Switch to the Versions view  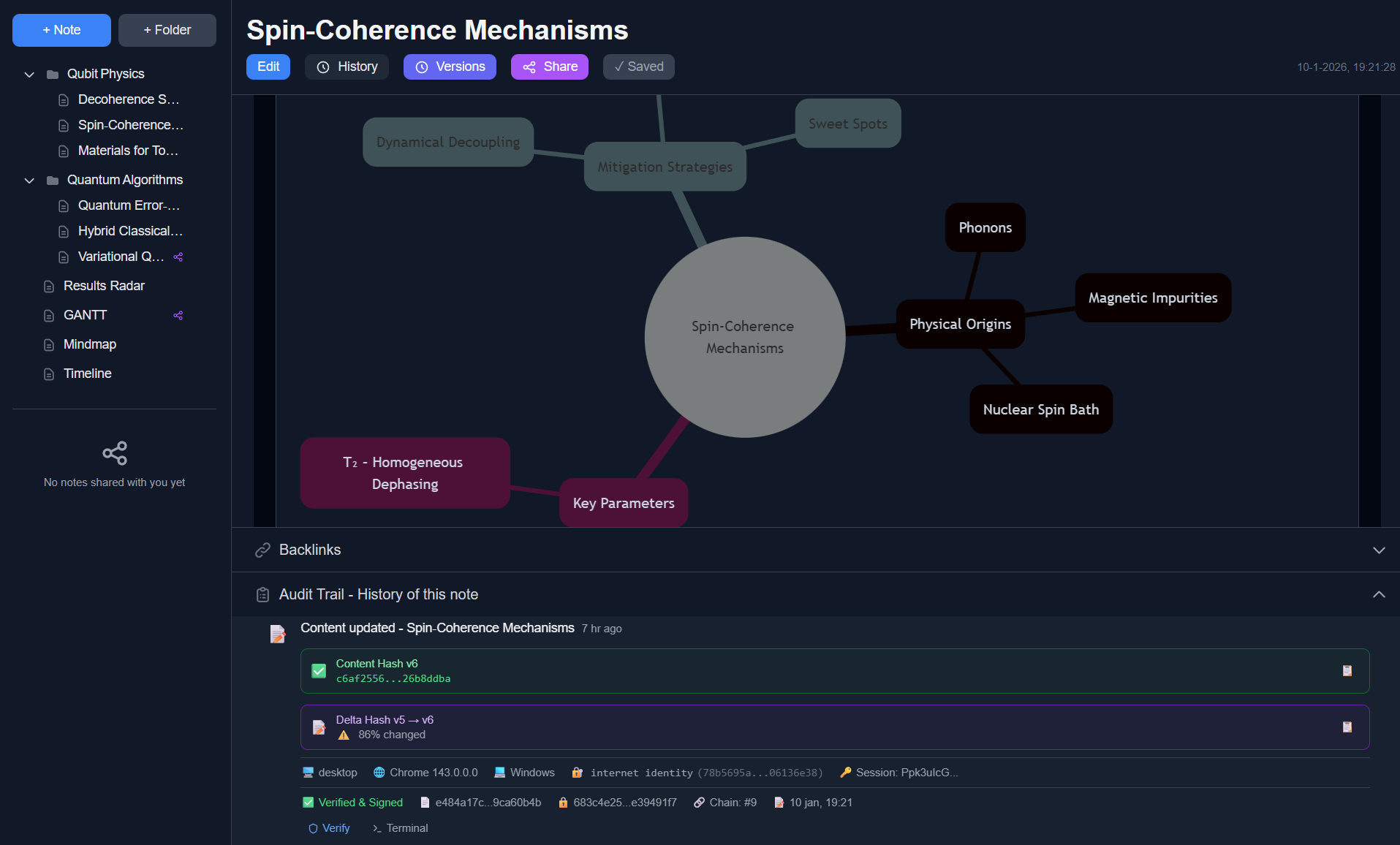[450, 67]
